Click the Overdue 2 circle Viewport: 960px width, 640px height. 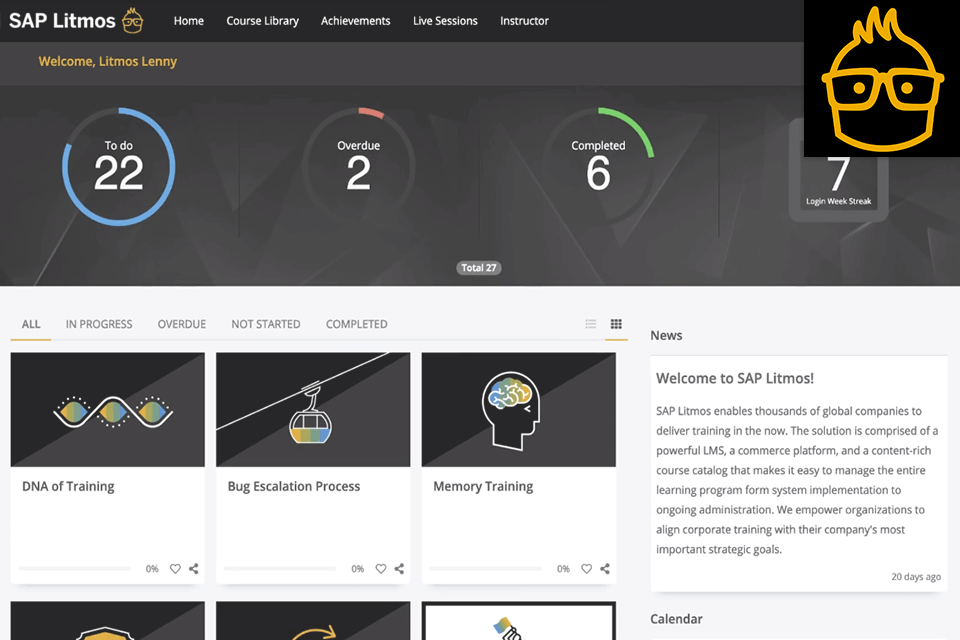(359, 167)
